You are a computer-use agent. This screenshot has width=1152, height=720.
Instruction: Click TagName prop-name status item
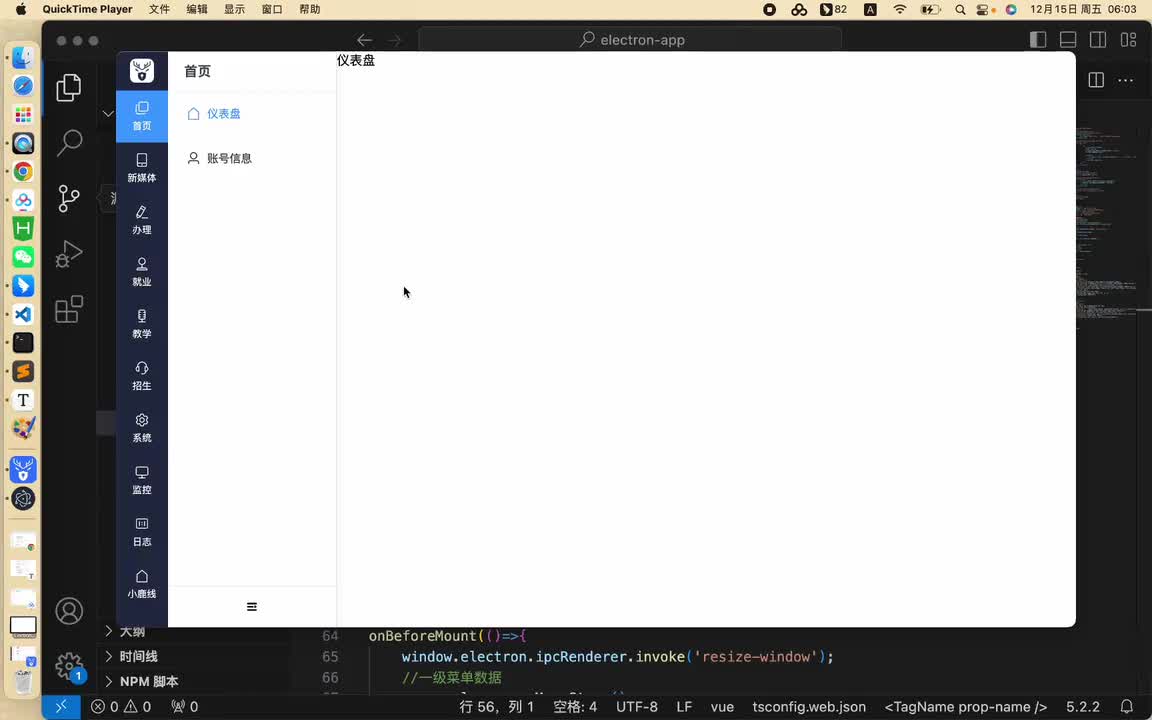(x=965, y=707)
